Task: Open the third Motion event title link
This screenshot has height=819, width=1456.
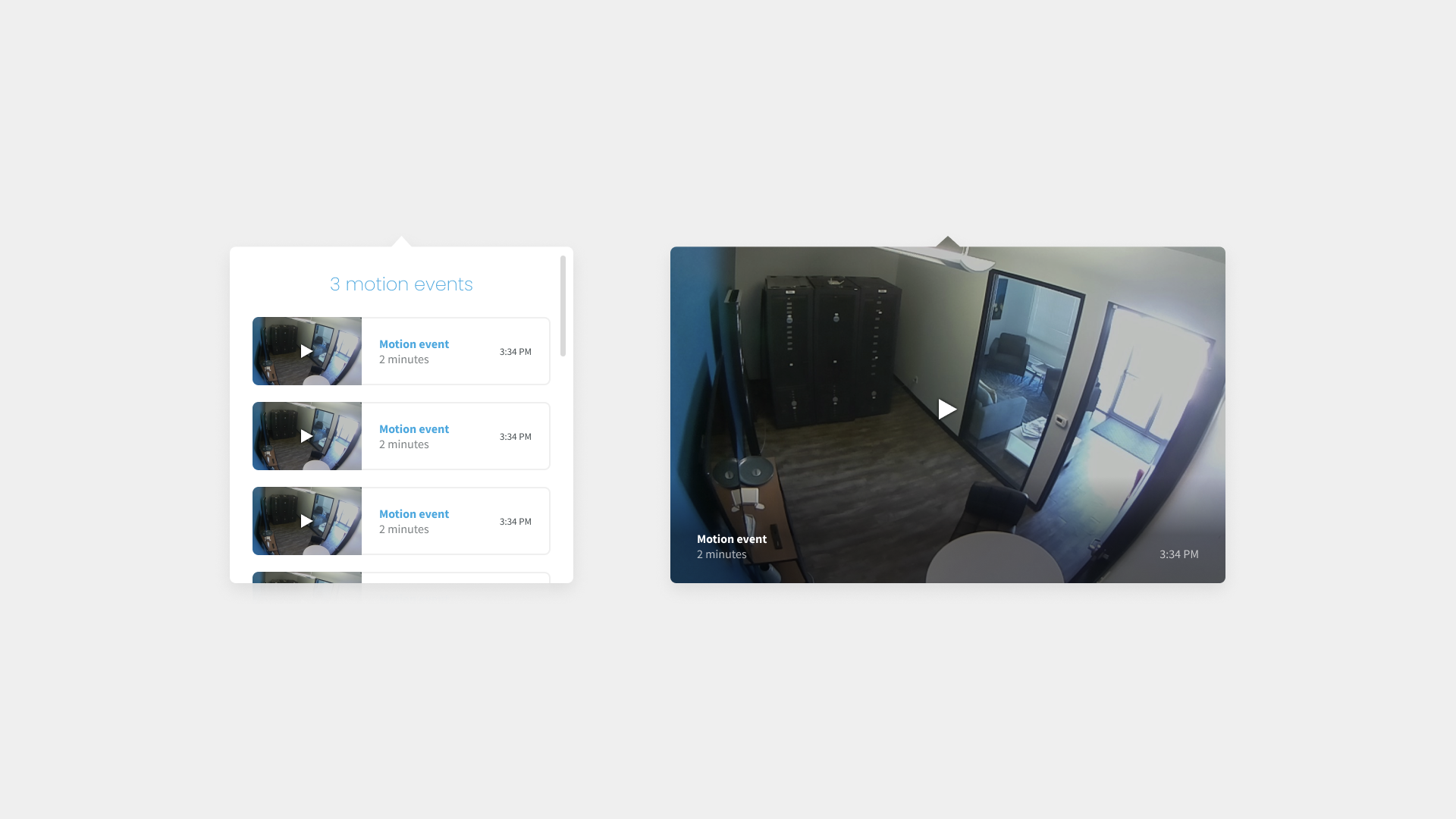Action: [414, 514]
